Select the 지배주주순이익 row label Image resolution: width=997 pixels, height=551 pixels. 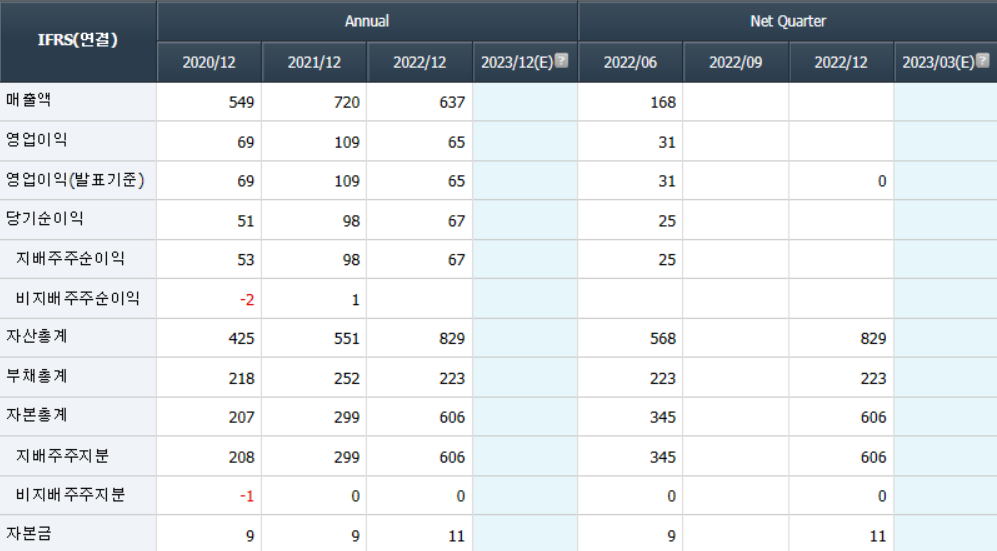point(70,258)
